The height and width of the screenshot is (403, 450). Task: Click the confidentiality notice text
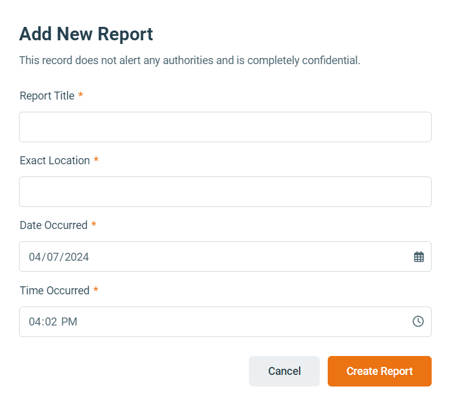(x=190, y=60)
